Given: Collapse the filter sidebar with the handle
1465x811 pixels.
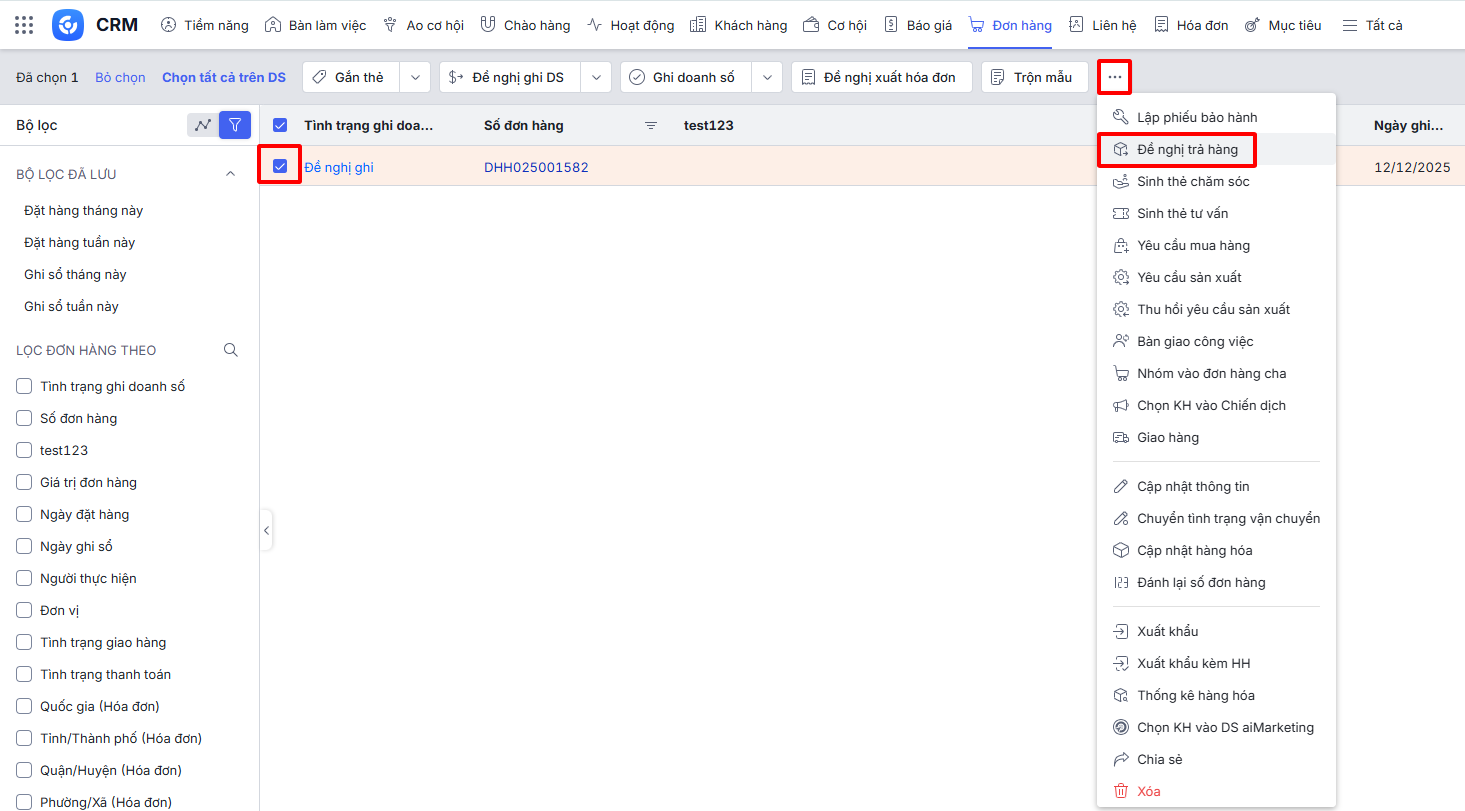Looking at the screenshot, I should 266,530.
